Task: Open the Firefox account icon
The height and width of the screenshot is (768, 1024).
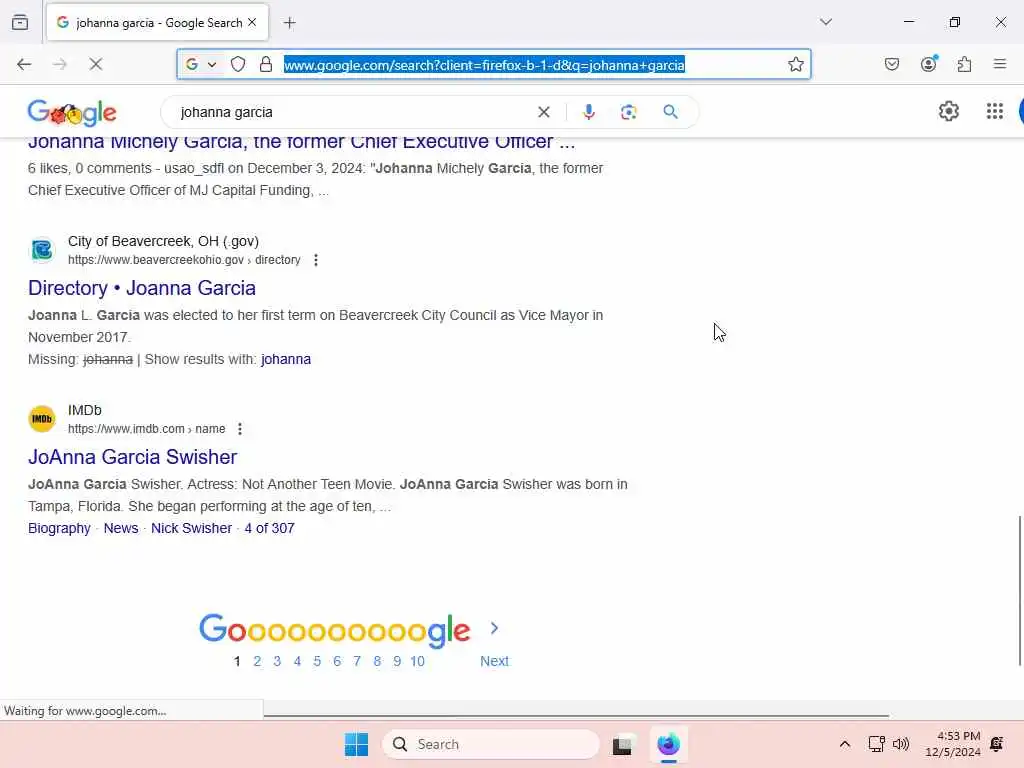Action: click(929, 63)
